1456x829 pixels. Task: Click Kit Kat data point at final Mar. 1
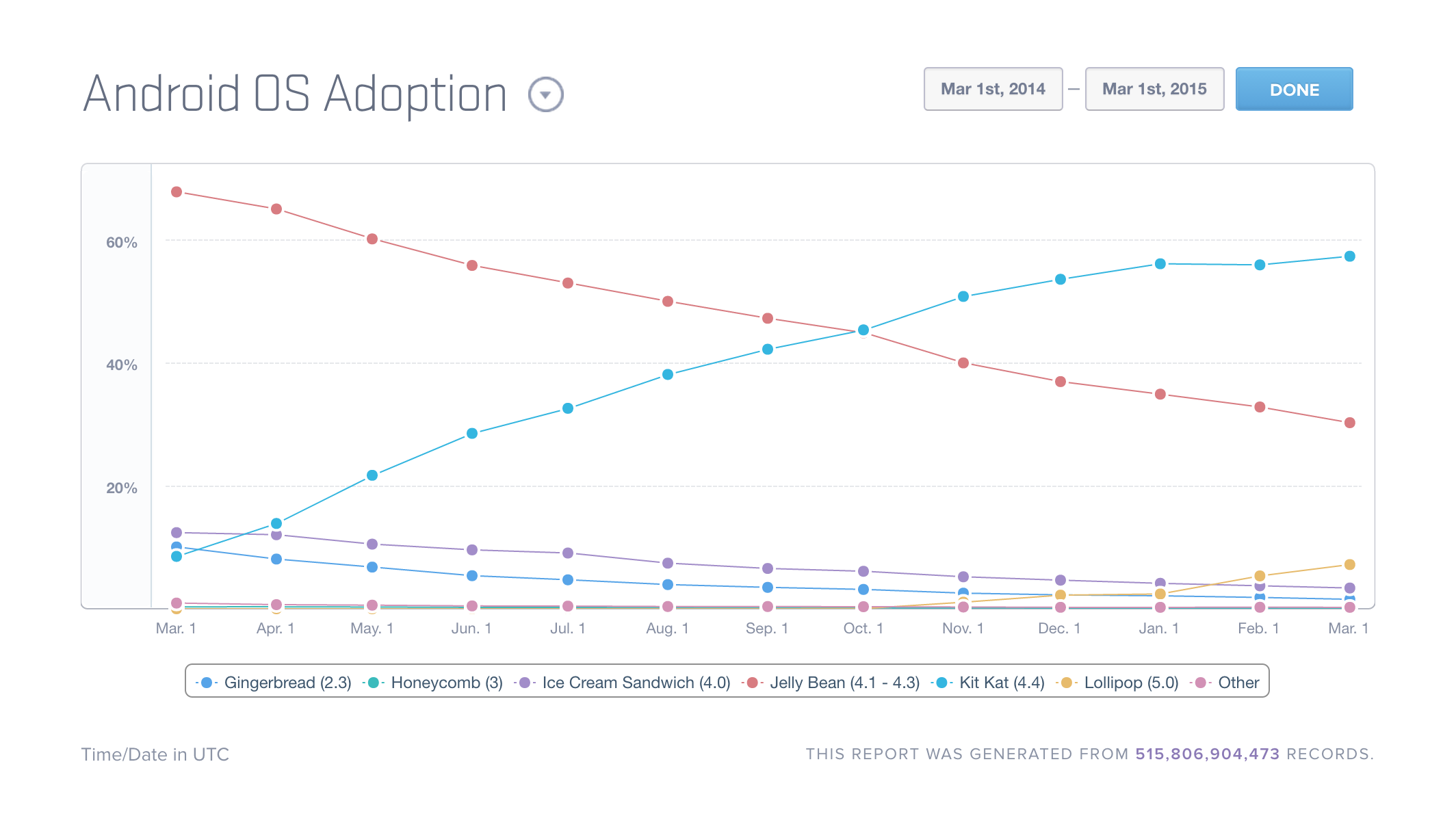pos(1350,256)
